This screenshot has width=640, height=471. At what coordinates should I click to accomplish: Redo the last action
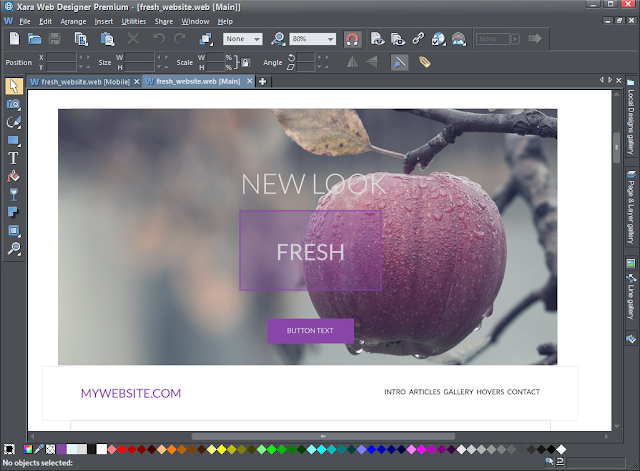[180, 39]
